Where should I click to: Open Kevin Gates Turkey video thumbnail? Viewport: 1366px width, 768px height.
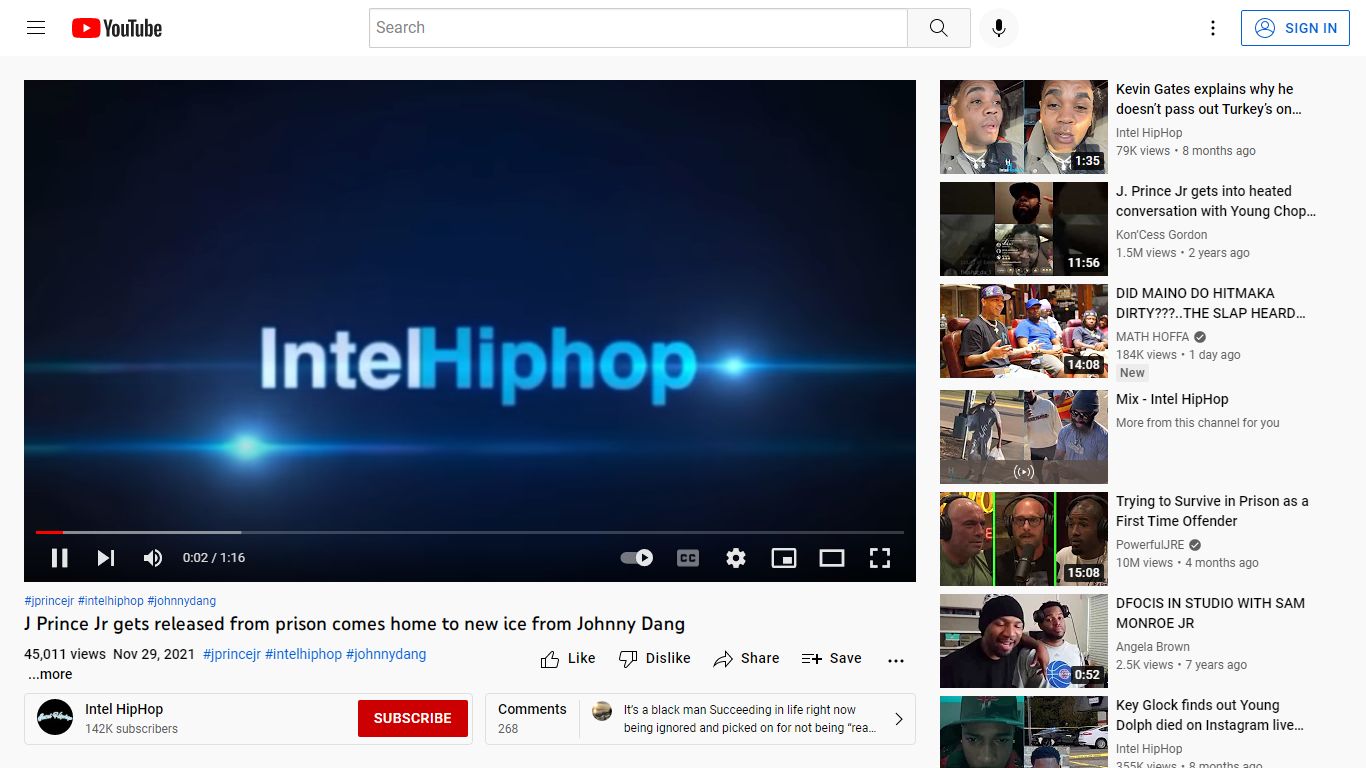tap(1024, 127)
